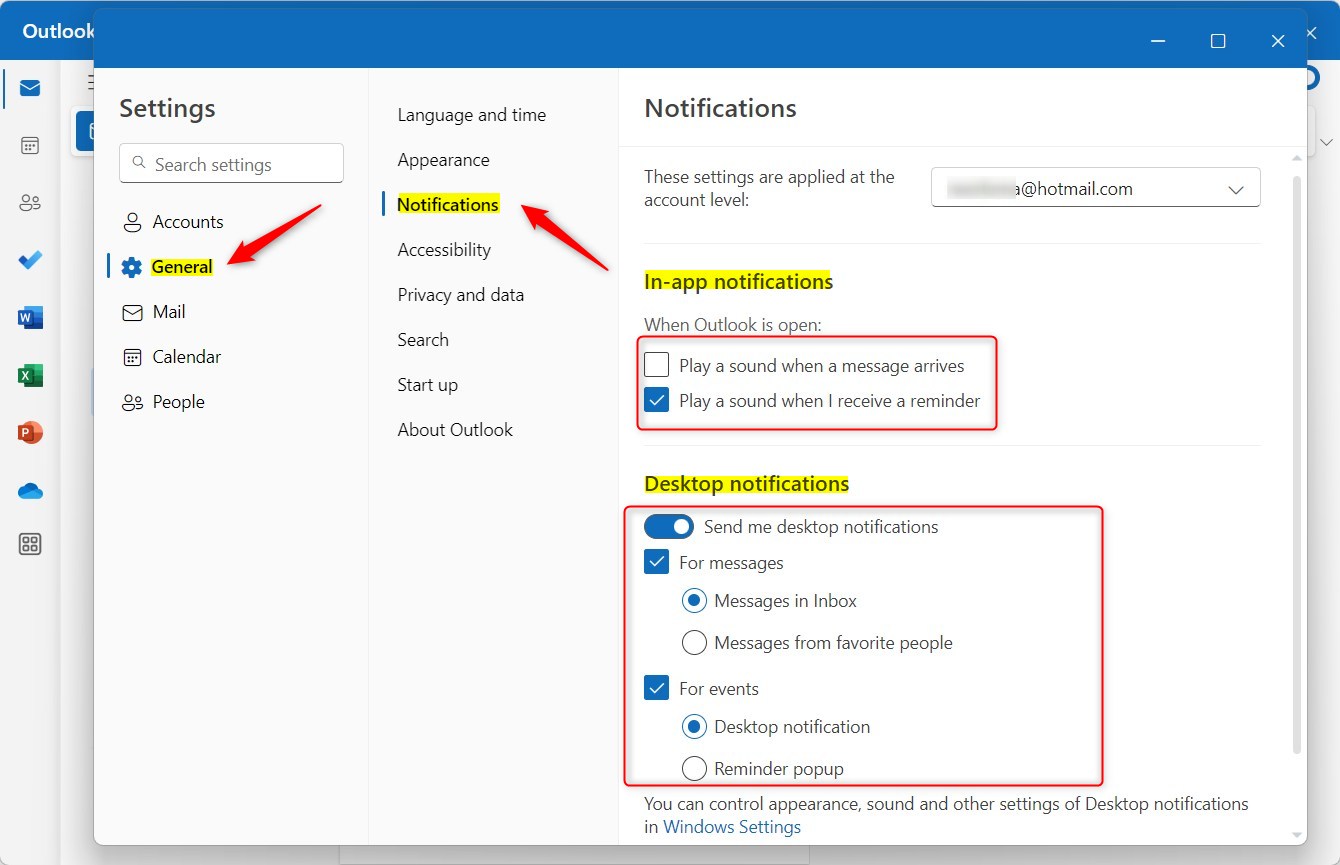
Task: Launch PowerPoint from the left app bar
Action: (29, 433)
